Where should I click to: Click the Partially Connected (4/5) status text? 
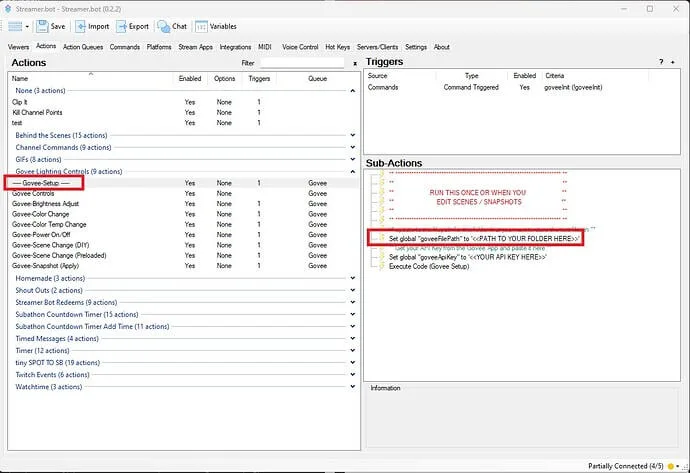click(x=626, y=466)
